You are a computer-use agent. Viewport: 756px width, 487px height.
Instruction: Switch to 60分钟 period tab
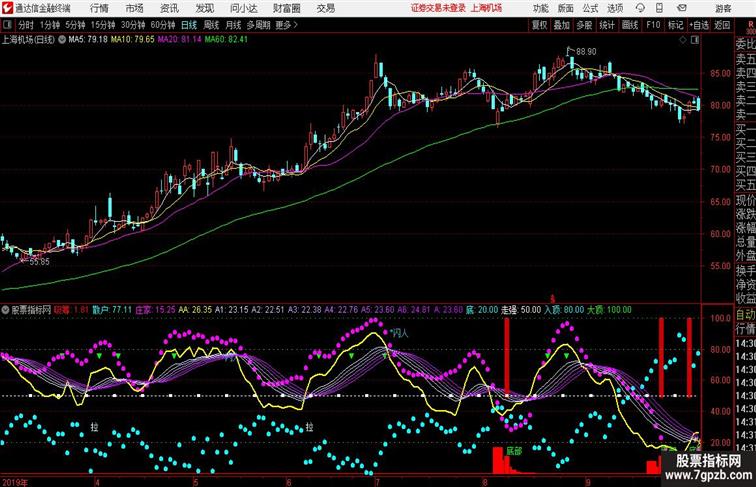pyautogui.click(x=163, y=25)
